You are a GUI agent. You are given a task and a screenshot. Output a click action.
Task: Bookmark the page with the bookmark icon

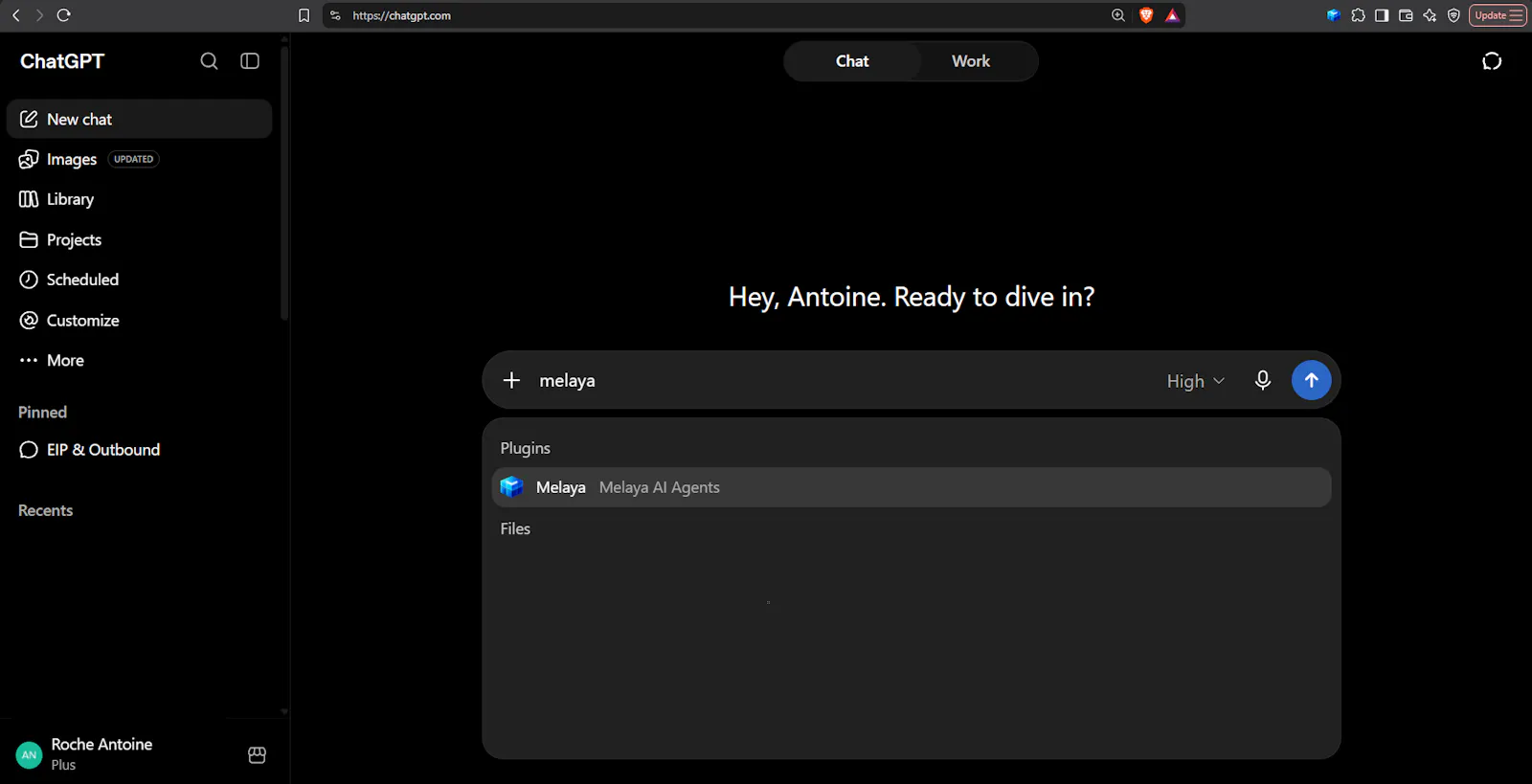coord(304,15)
